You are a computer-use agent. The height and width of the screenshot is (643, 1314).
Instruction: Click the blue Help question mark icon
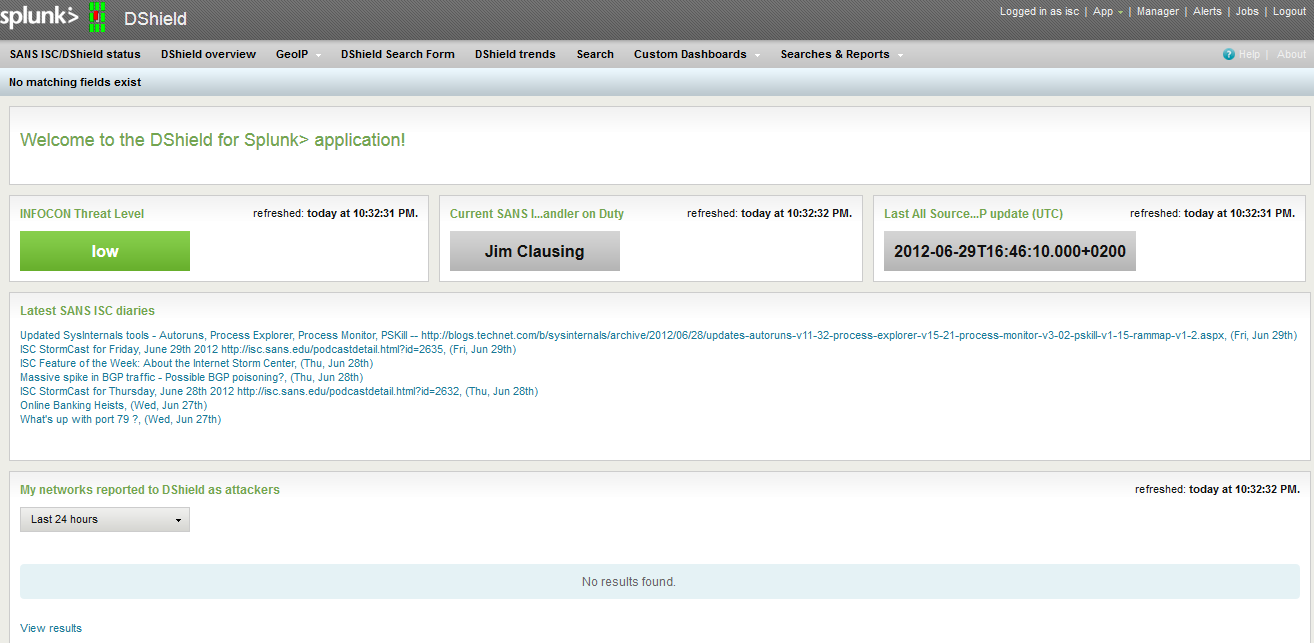pyautogui.click(x=1228, y=55)
